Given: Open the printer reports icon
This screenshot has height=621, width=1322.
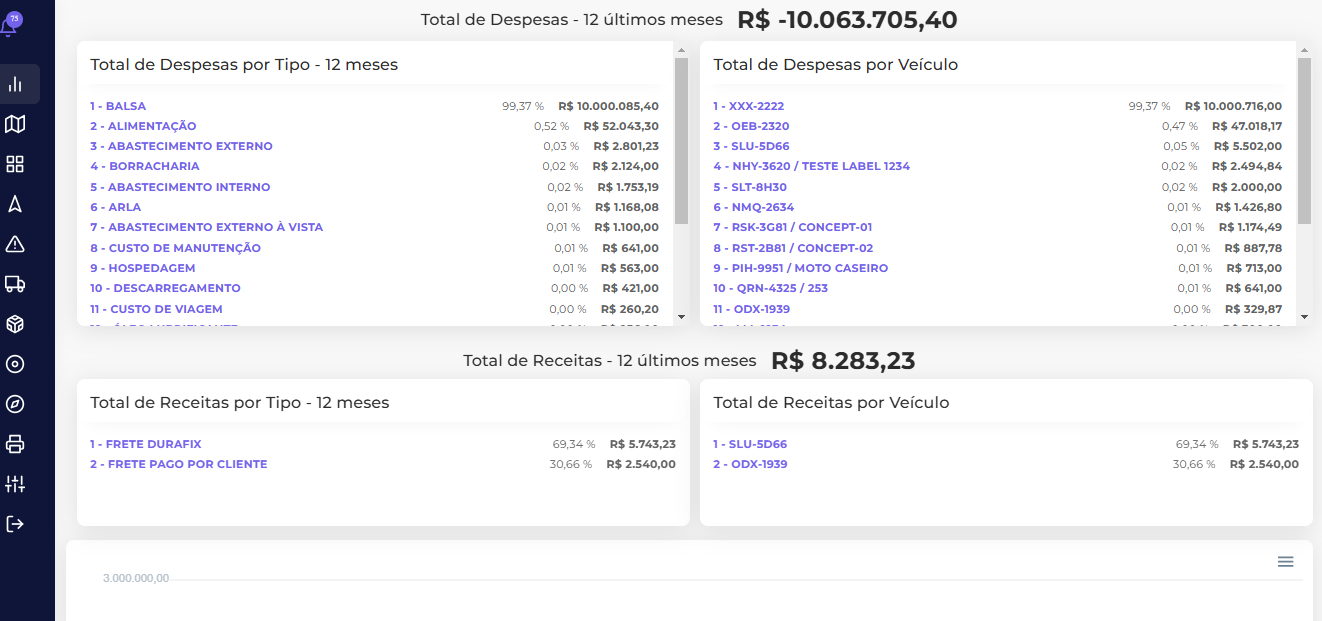Looking at the screenshot, I should coord(15,444).
